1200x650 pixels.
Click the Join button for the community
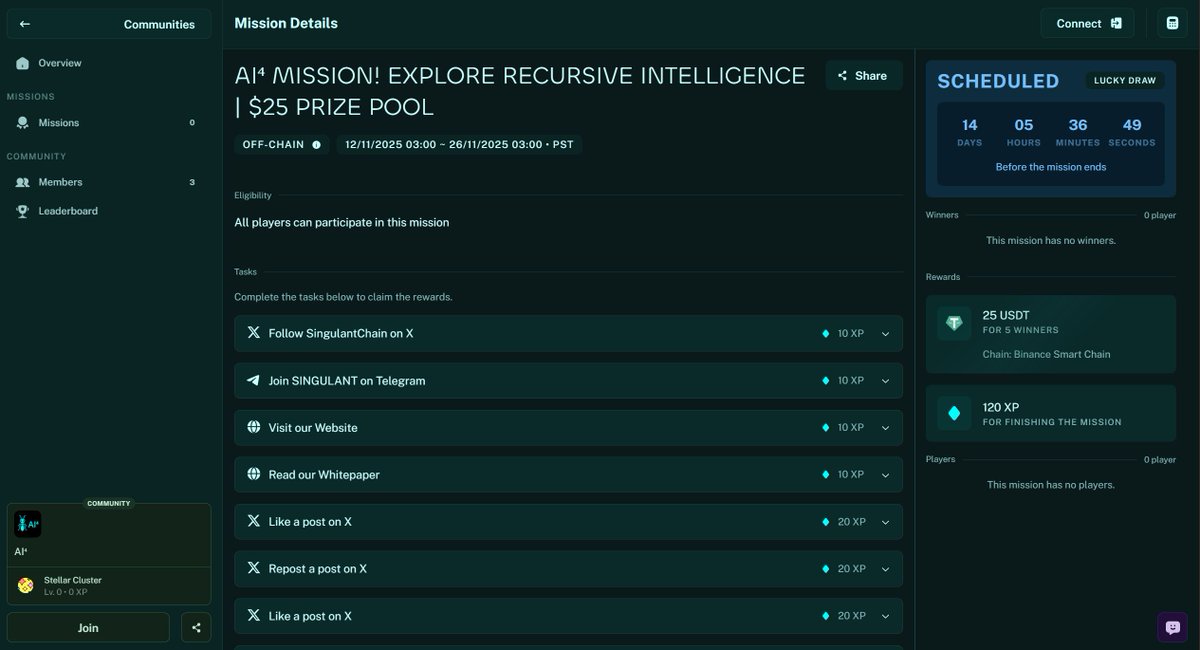[88, 627]
